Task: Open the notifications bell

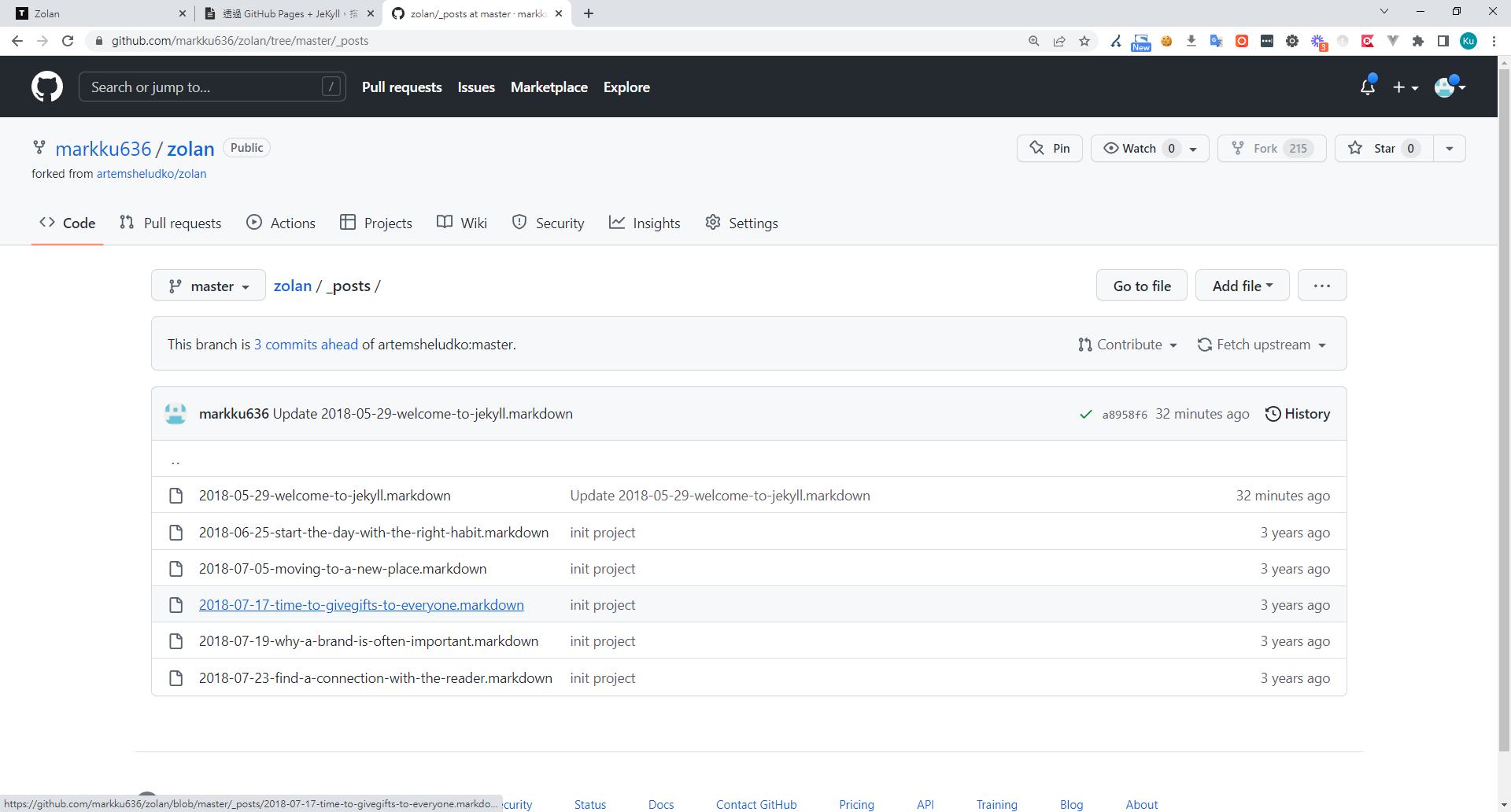Action: [x=1367, y=87]
